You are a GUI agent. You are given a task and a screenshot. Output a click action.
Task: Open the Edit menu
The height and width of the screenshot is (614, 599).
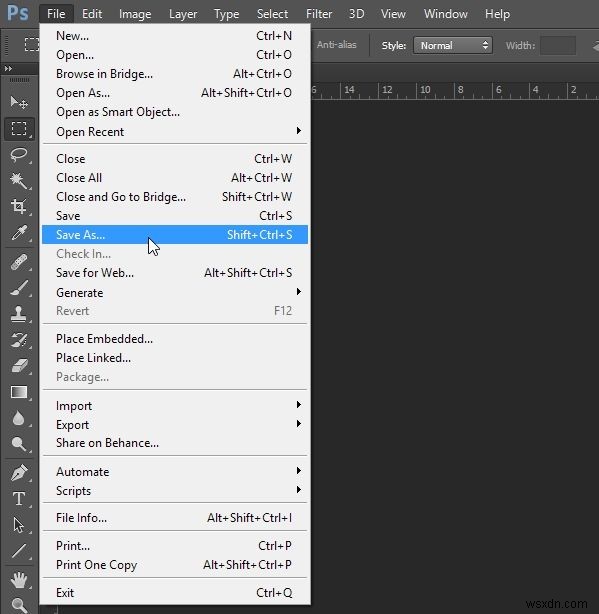point(92,14)
